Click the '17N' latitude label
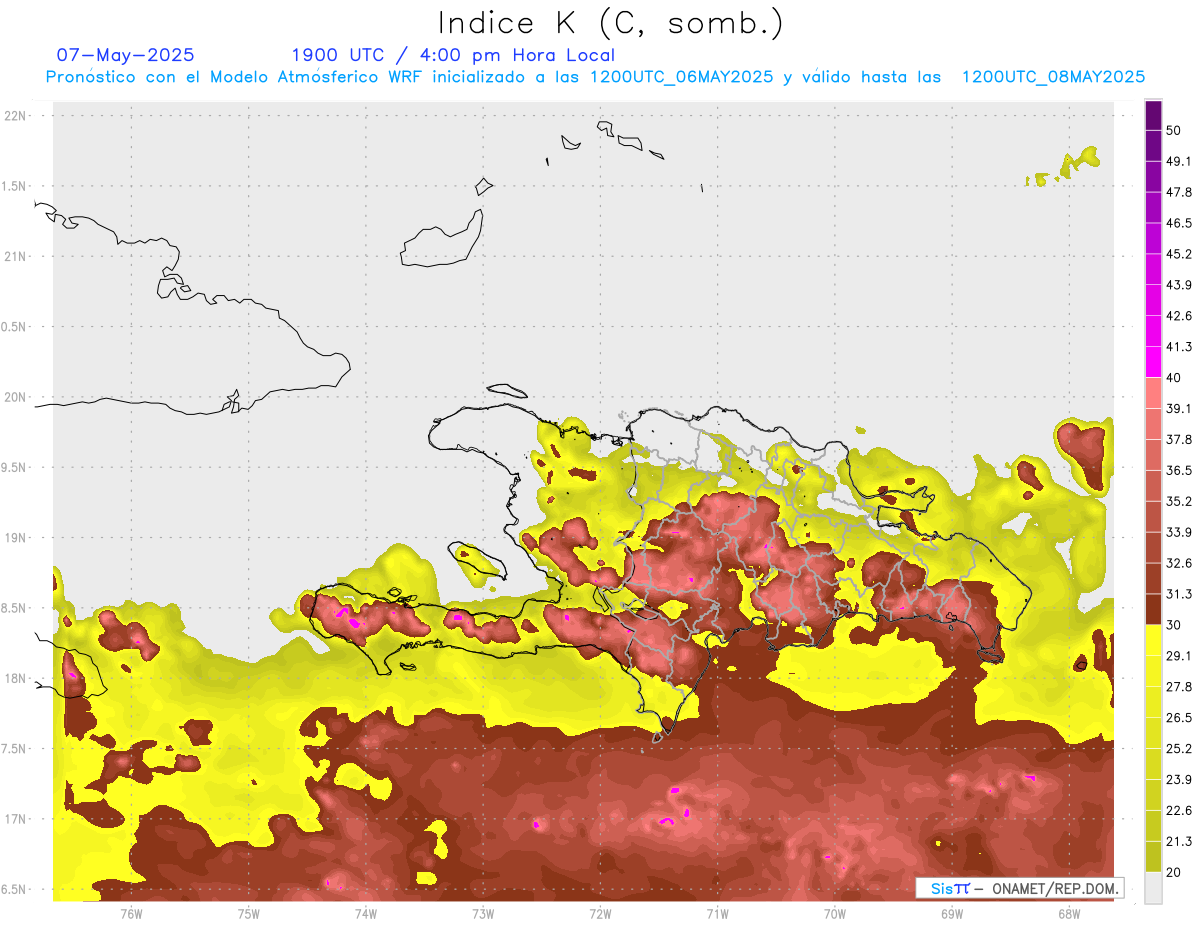This screenshot has width=1200, height=927. pos(15,819)
